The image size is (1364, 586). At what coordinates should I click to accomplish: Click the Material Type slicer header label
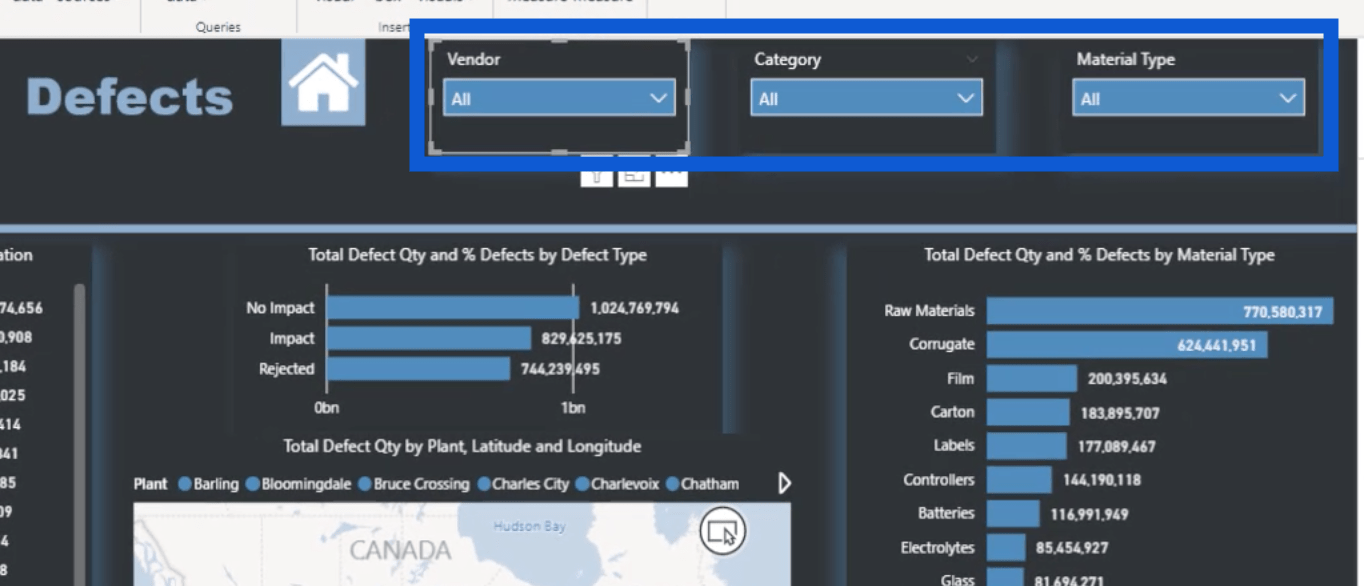(1125, 60)
